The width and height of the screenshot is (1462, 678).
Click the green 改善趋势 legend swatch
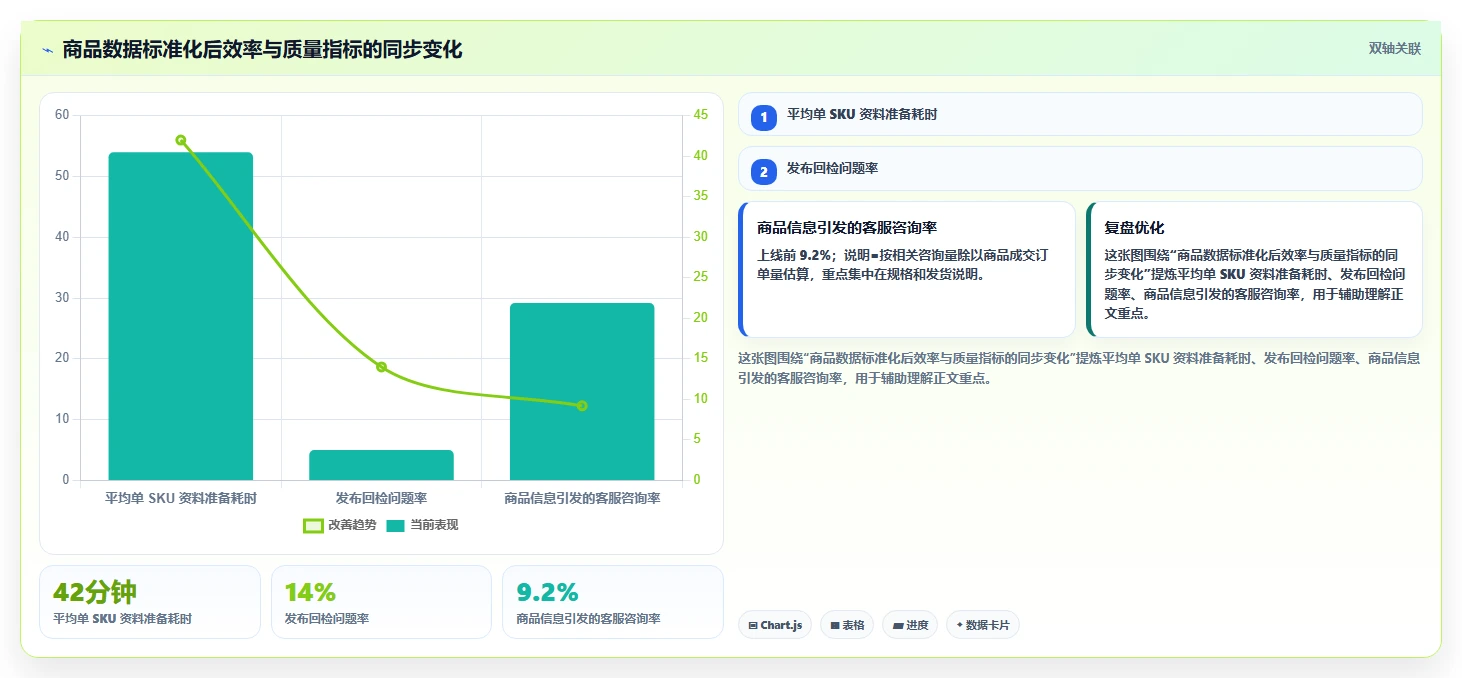313,525
